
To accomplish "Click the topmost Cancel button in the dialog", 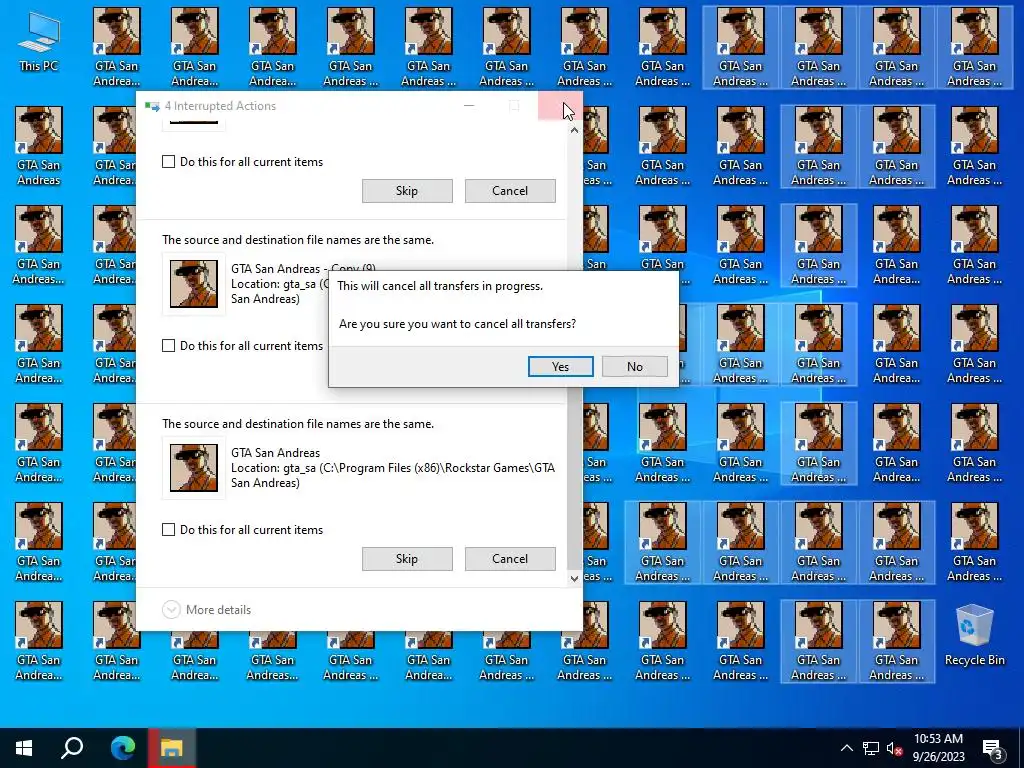I will [x=510, y=191].
